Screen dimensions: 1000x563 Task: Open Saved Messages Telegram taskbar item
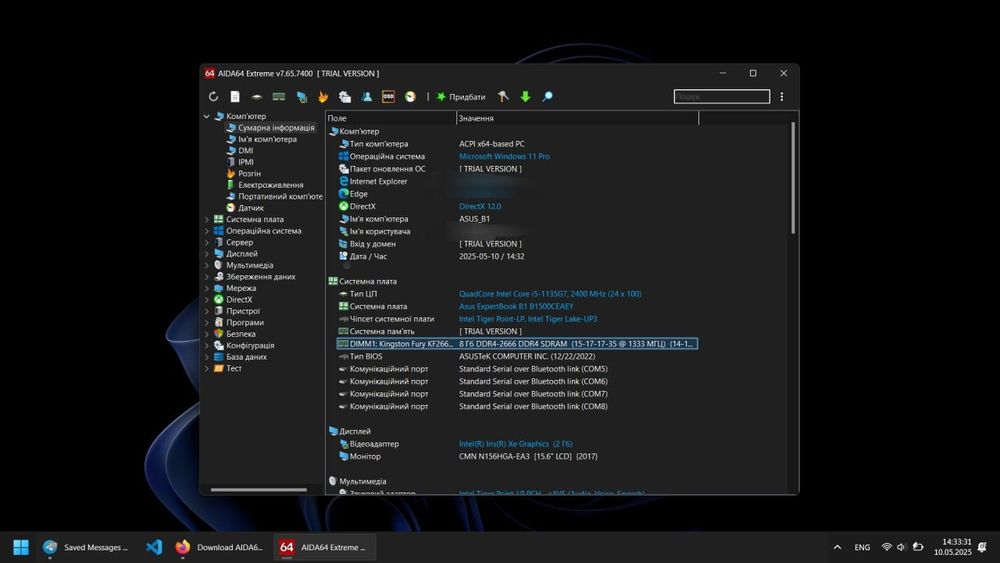(x=85, y=547)
